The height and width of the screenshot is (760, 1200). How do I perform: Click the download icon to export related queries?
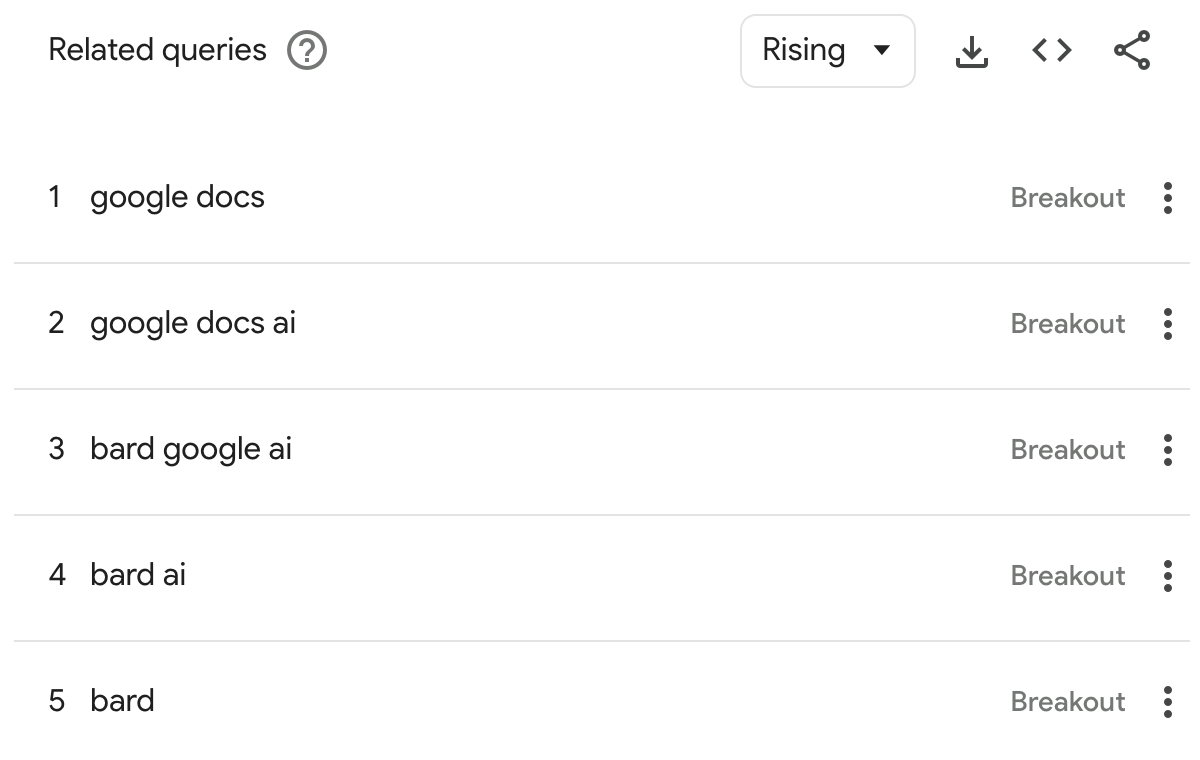972,49
